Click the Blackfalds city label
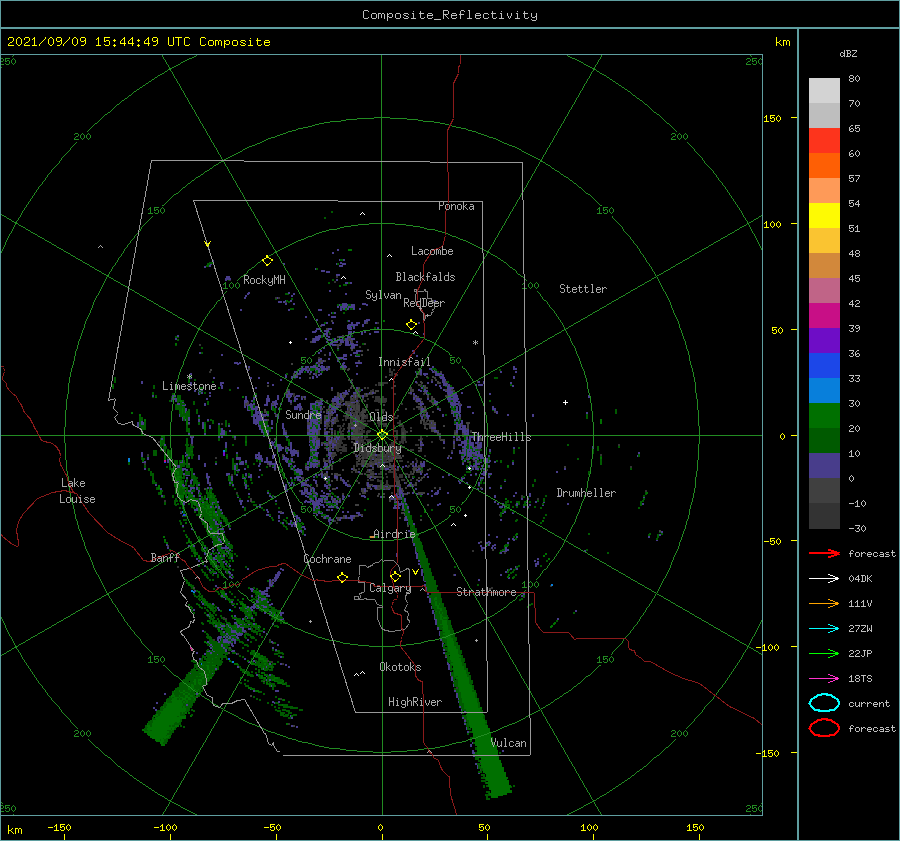The width and height of the screenshot is (900, 841). pos(425,277)
